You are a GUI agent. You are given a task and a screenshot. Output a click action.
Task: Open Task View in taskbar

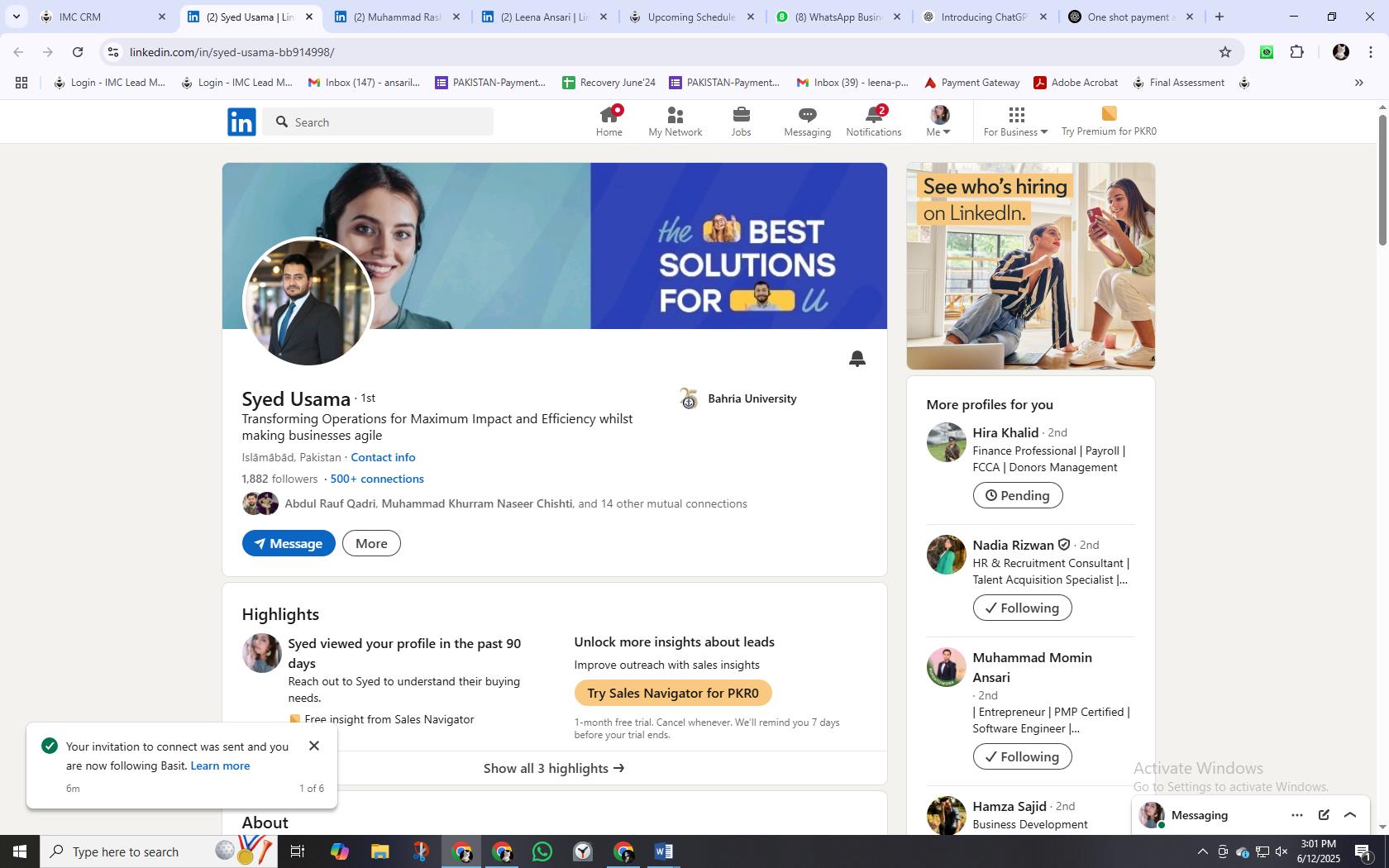click(298, 851)
